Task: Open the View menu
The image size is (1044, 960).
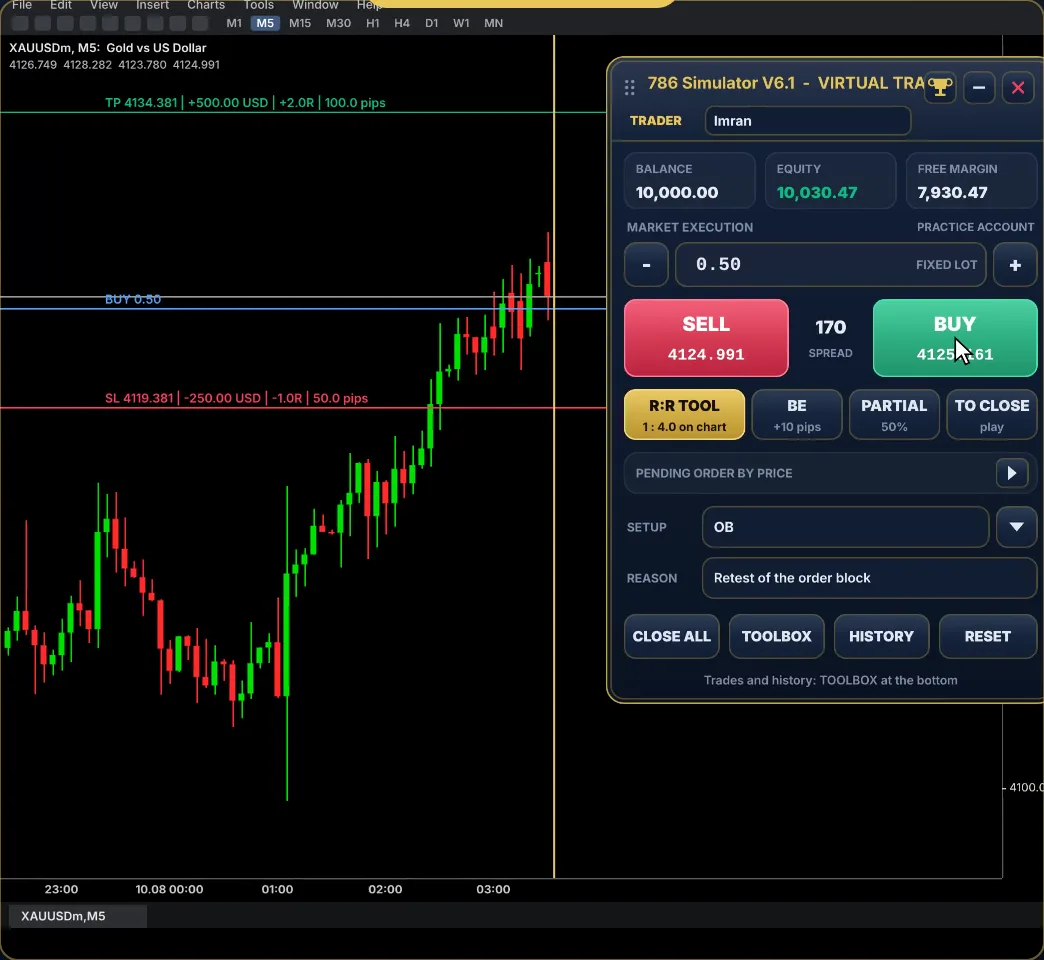Action: click(x=104, y=5)
